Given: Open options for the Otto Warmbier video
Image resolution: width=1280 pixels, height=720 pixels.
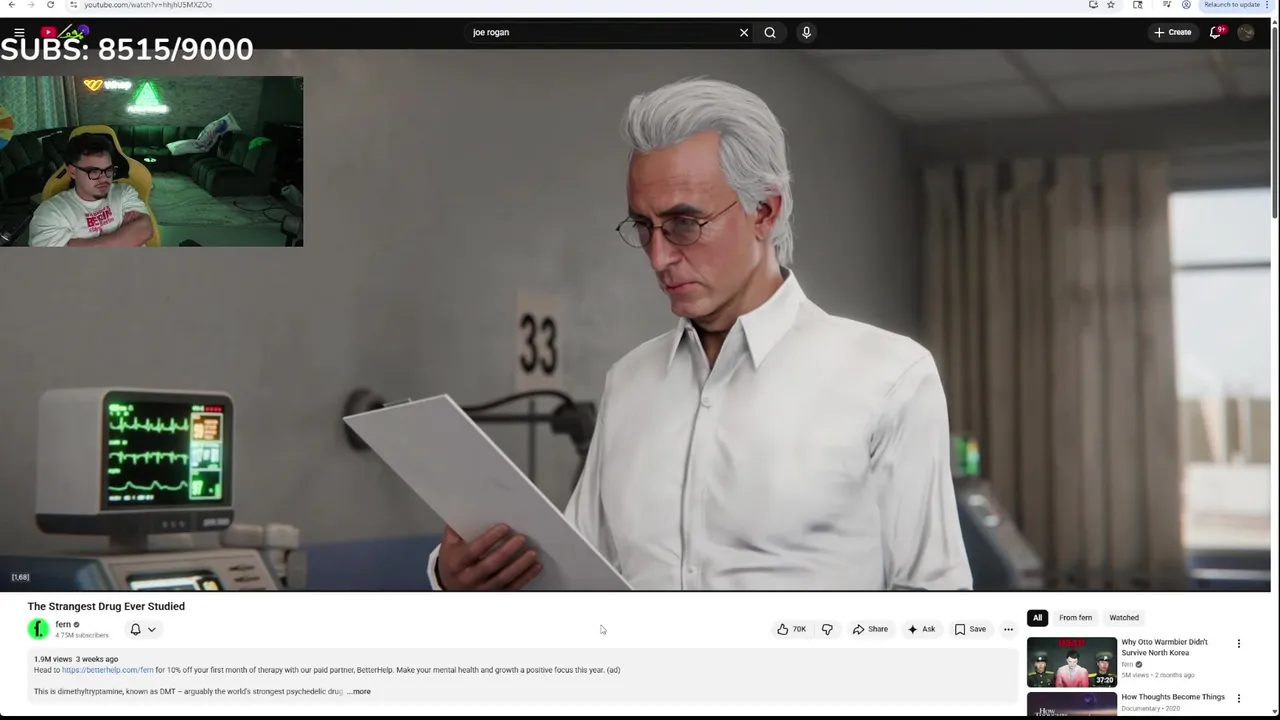Looking at the screenshot, I should click(1238, 644).
